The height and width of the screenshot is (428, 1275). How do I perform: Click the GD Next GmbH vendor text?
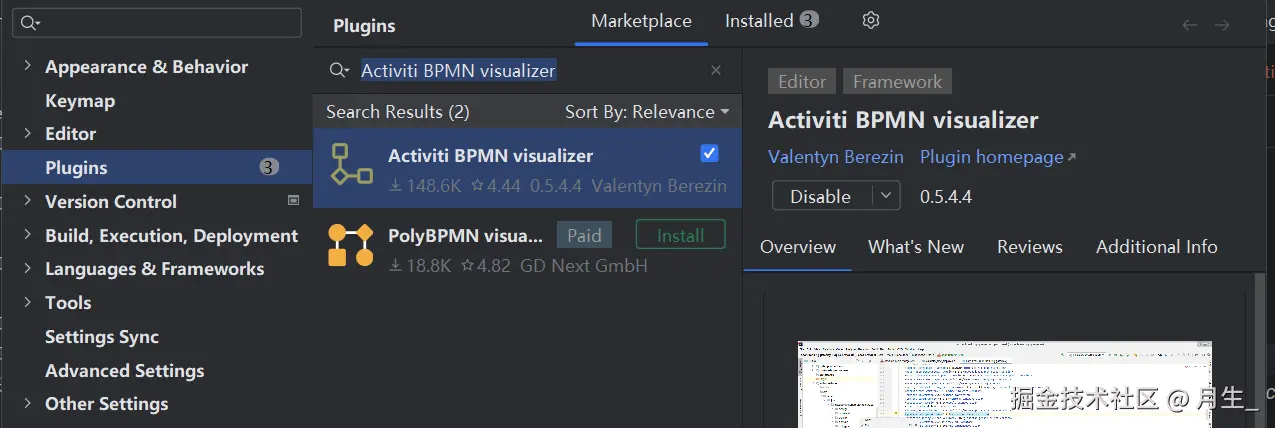[584, 266]
